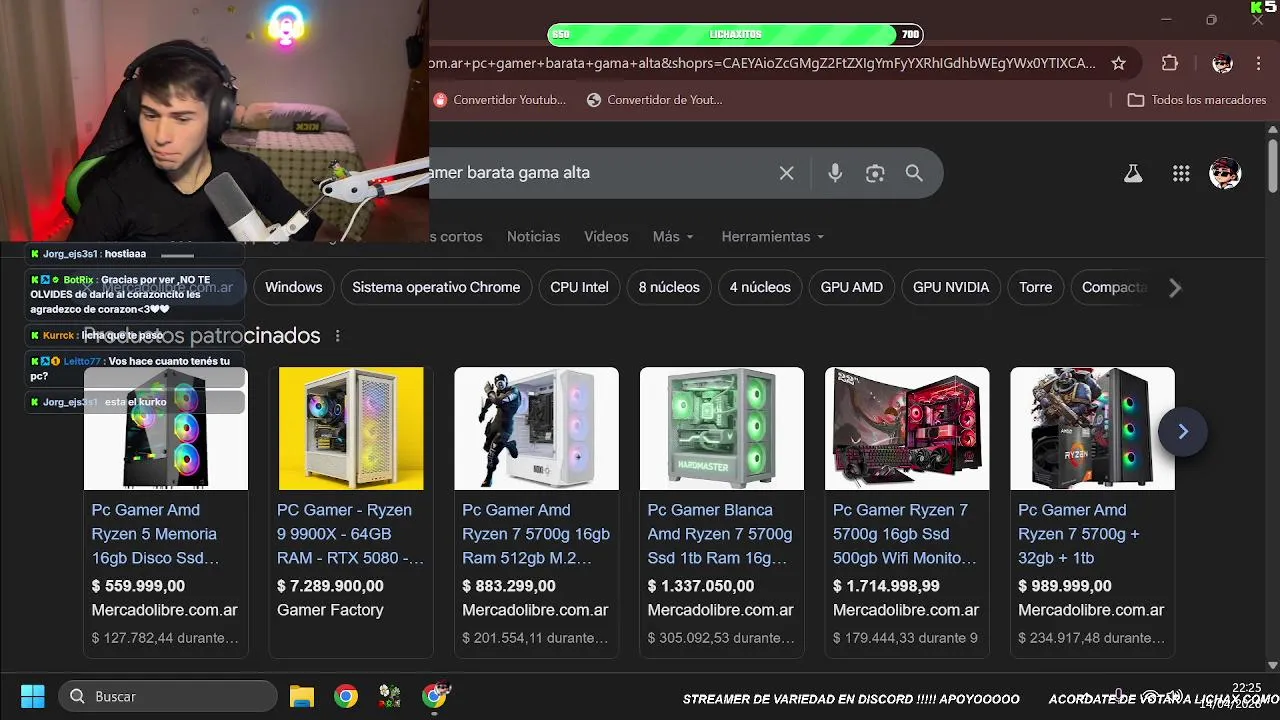Bookmark this page with the star icon
This screenshot has height=720, width=1280.
[1118, 63]
